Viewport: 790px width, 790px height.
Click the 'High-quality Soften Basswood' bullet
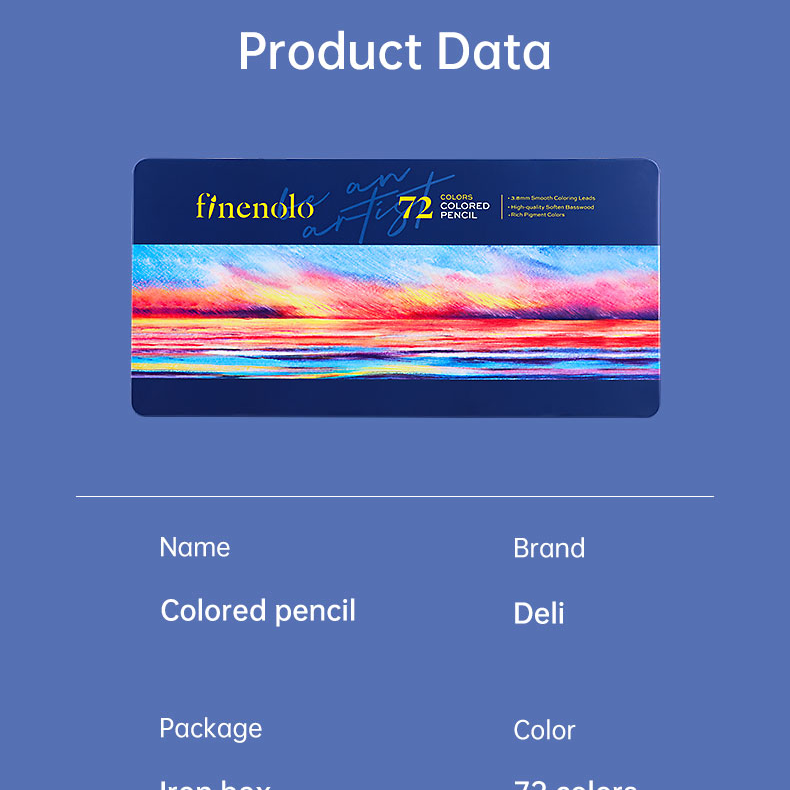point(552,207)
